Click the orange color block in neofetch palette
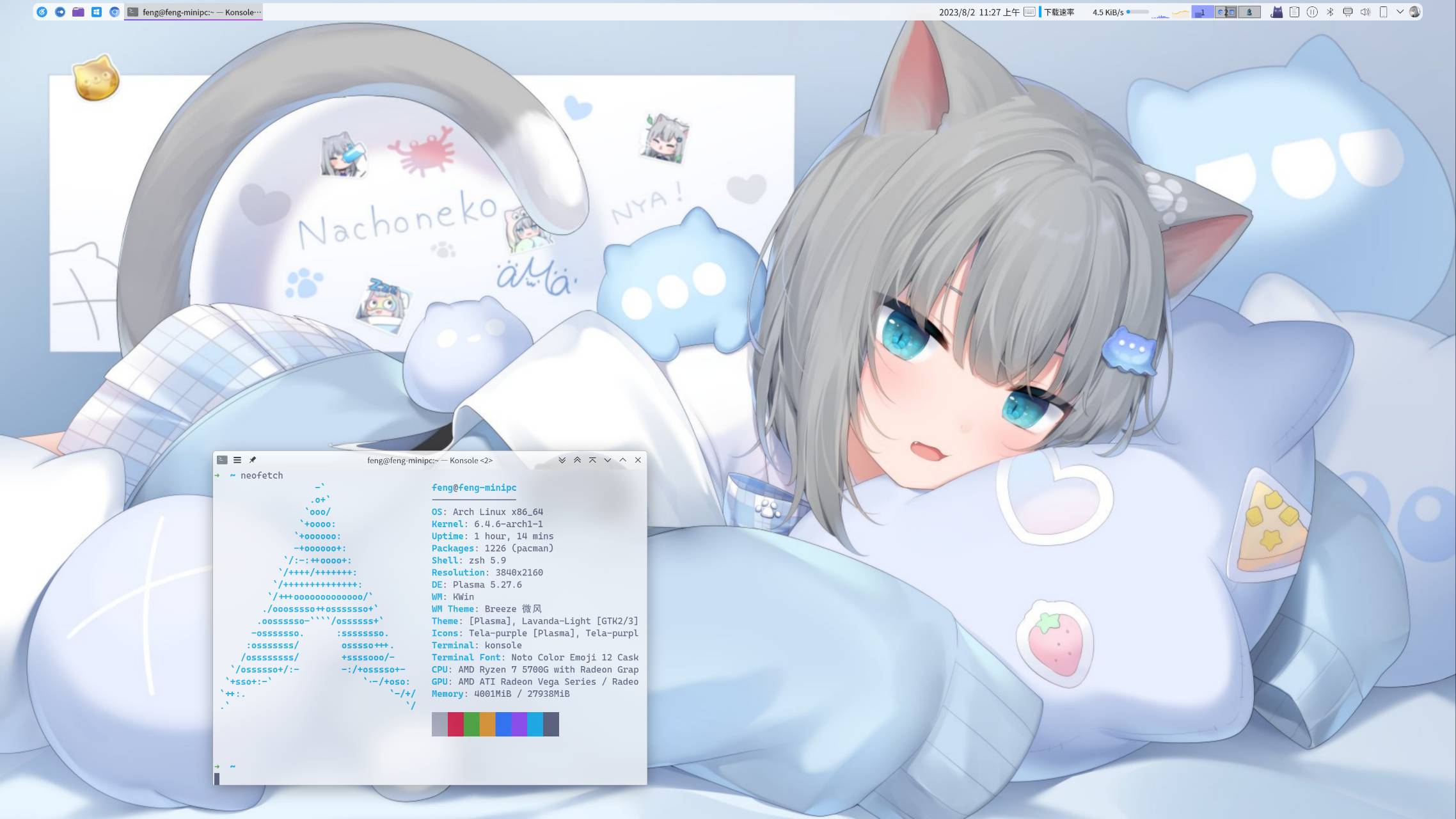 [487, 724]
